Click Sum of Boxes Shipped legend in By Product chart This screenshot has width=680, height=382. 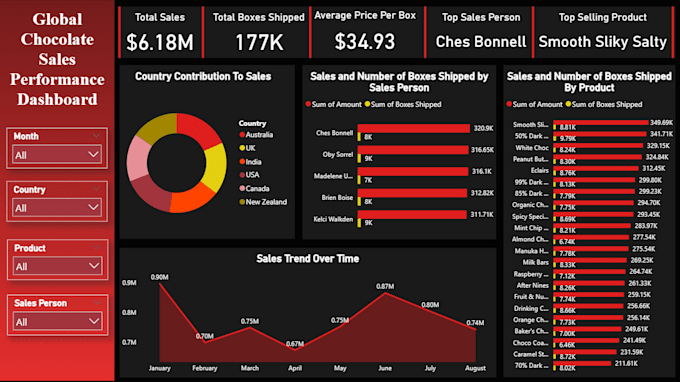pyautogui.click(x=604, y=104)
